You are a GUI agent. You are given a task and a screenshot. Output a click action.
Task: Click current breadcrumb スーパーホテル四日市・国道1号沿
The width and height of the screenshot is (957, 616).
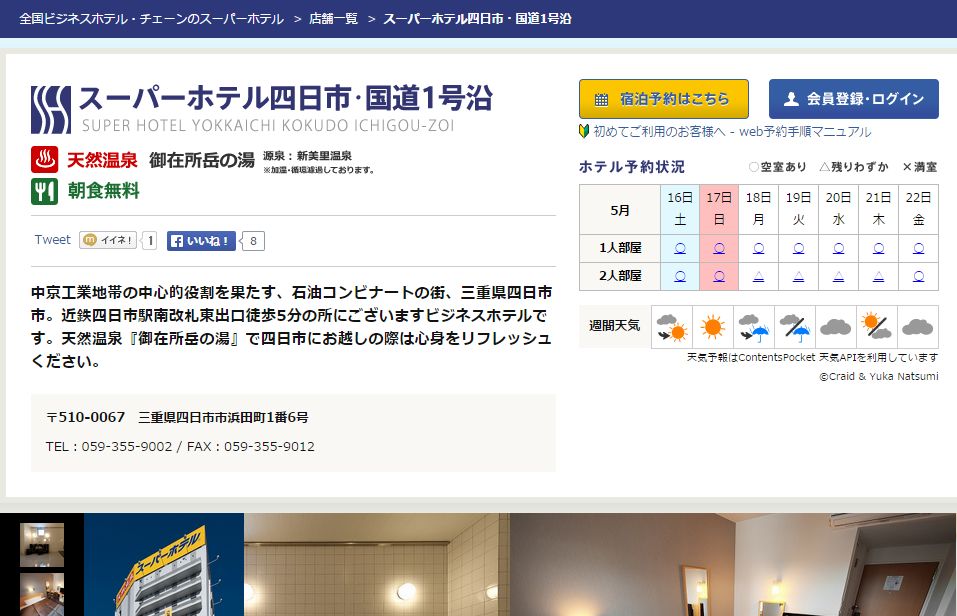coord(477,19)
